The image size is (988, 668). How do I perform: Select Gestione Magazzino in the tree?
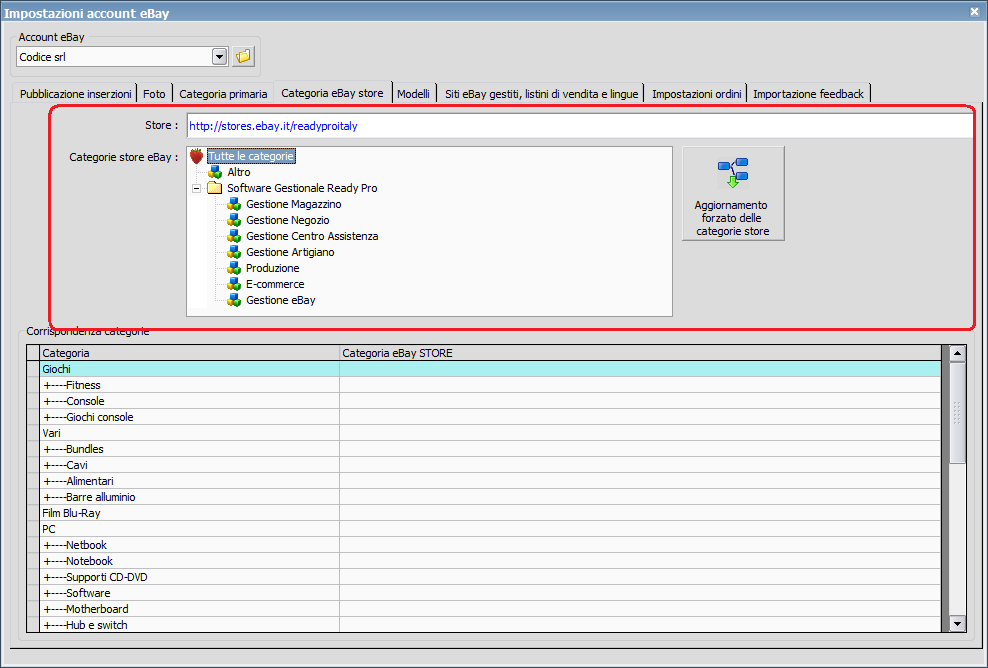click(294, 204)
